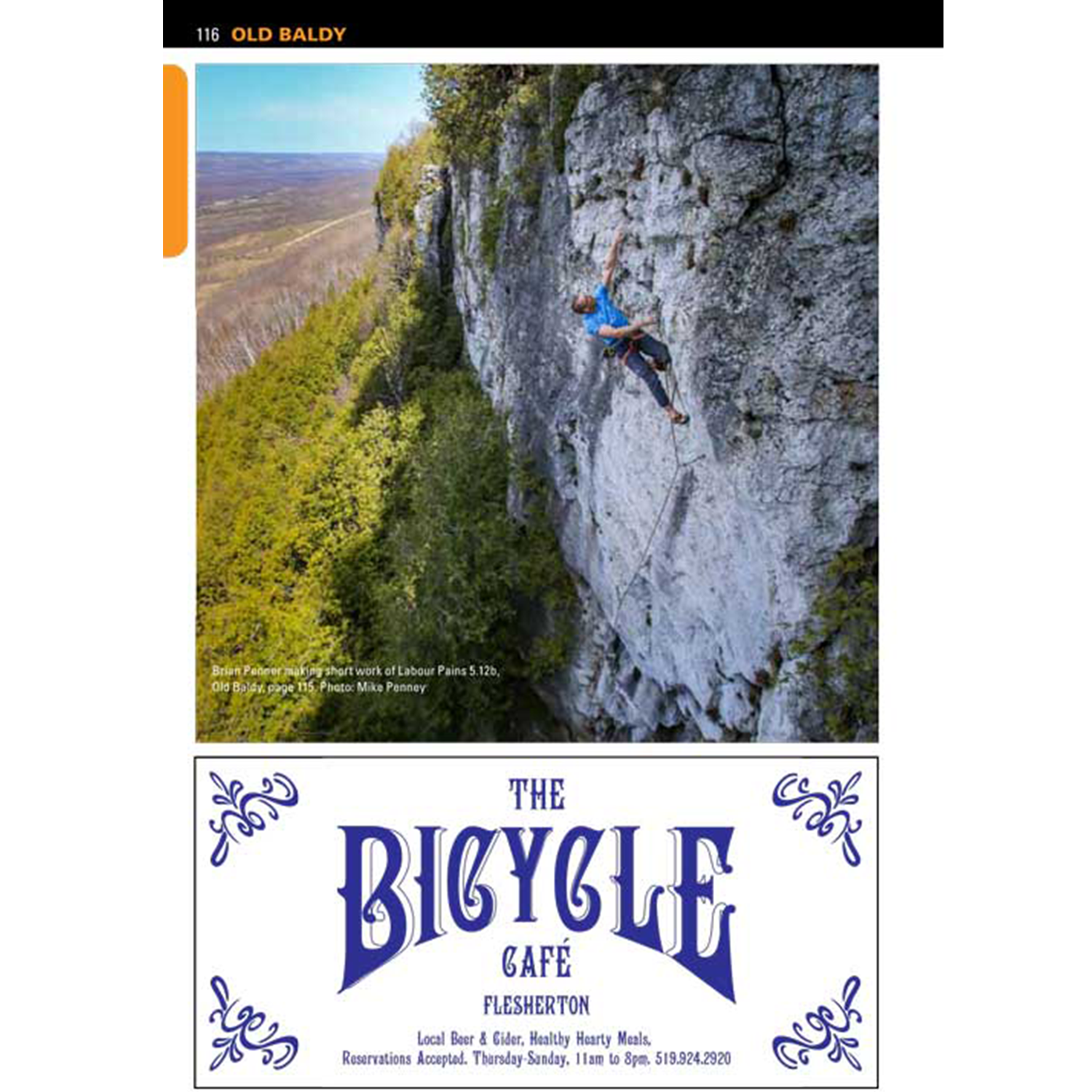Select the OLD BALDY header title
The height and width of the screenshot is (1092, 1092).
click(288, 34)
